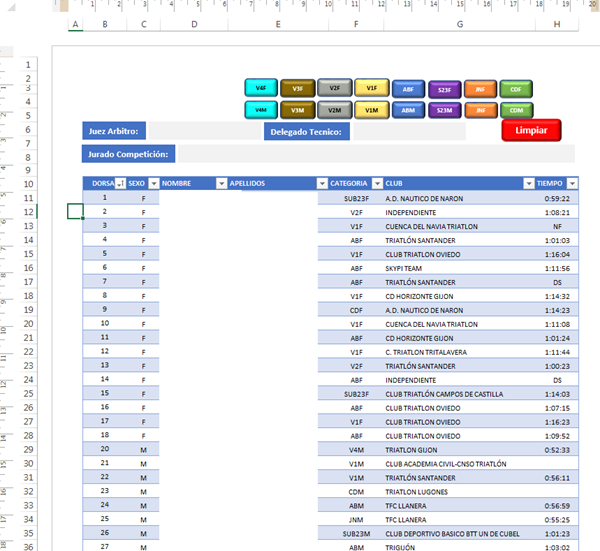Select the green CDF category button
Viewport: 600px width, 551px height.
(x=516, y=89)
